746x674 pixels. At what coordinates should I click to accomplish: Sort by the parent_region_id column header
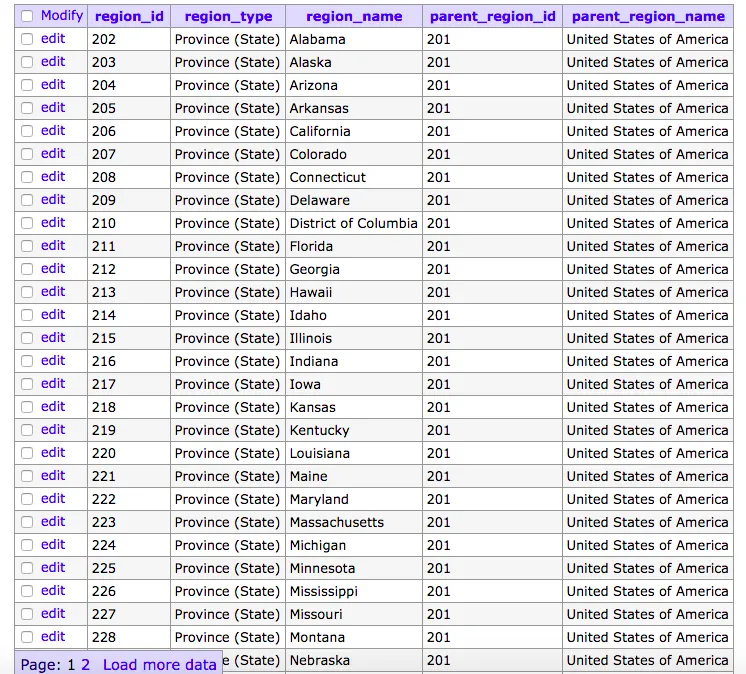point(492,17)
